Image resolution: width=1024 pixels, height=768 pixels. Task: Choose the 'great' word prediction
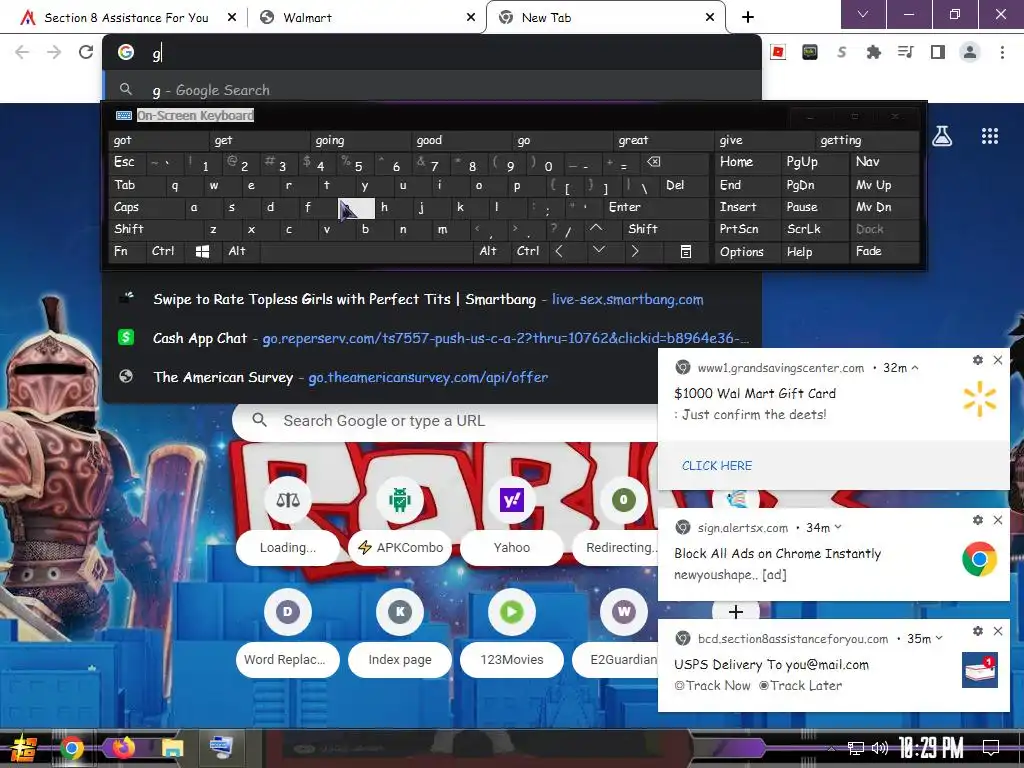click(x=664, y=140)
